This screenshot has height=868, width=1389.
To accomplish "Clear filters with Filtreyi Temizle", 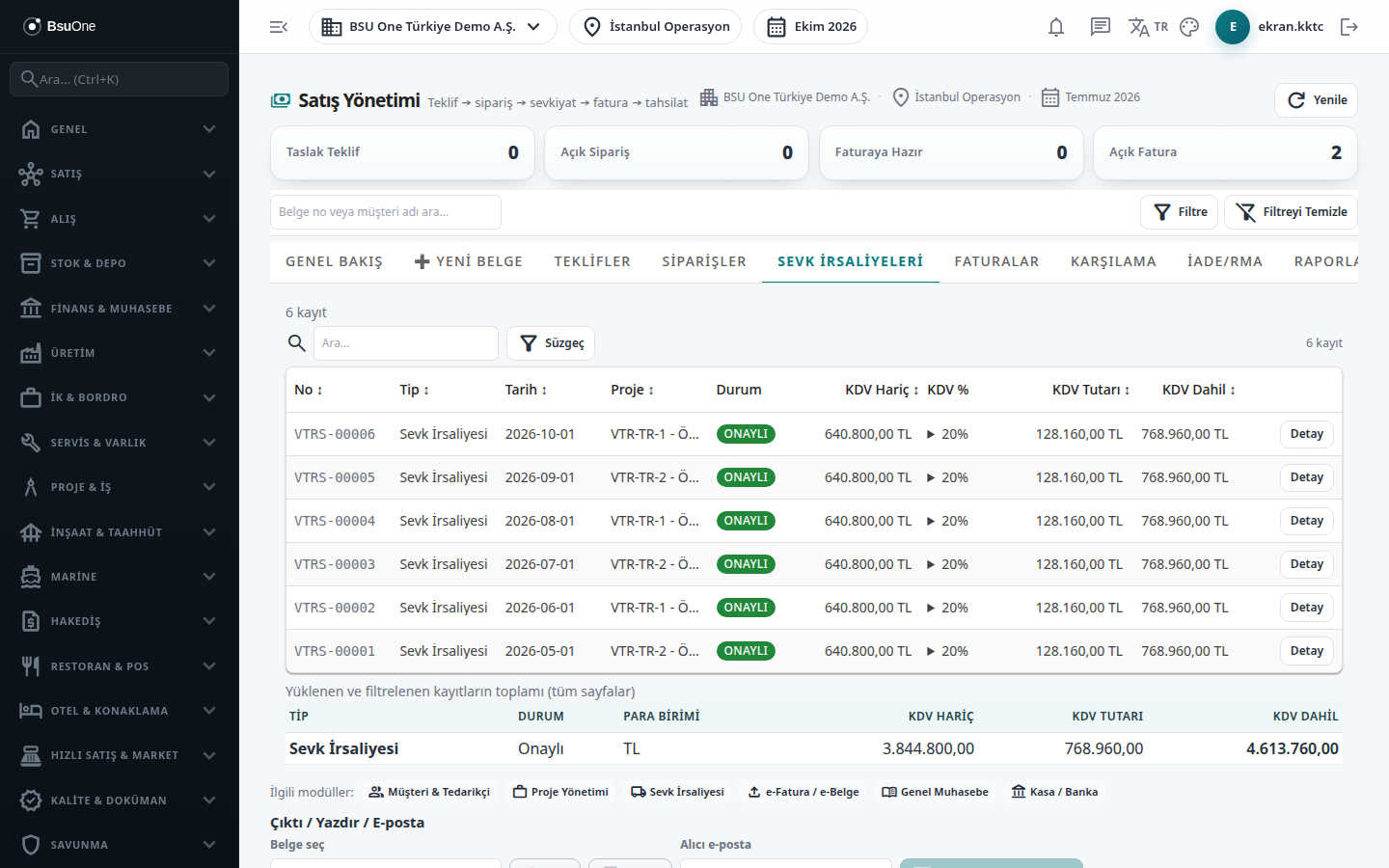I will point(1291,212).
